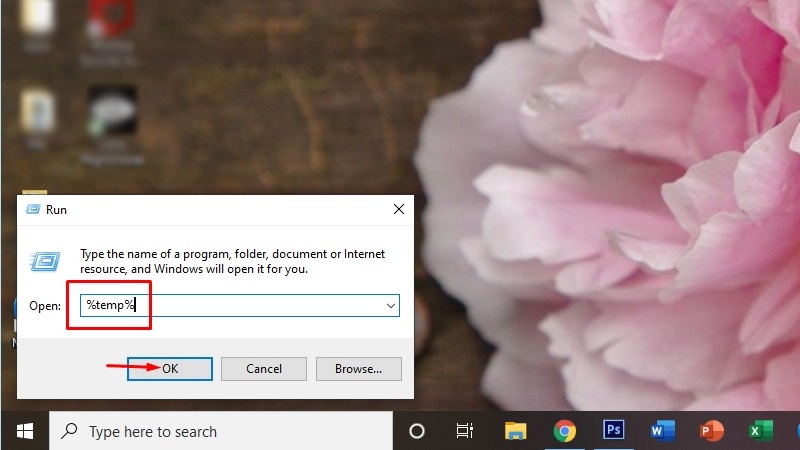This screenshot has height=450, width=800.
Task: Open PowerPoint from the taskbar
Action: [x=711, y=431]
